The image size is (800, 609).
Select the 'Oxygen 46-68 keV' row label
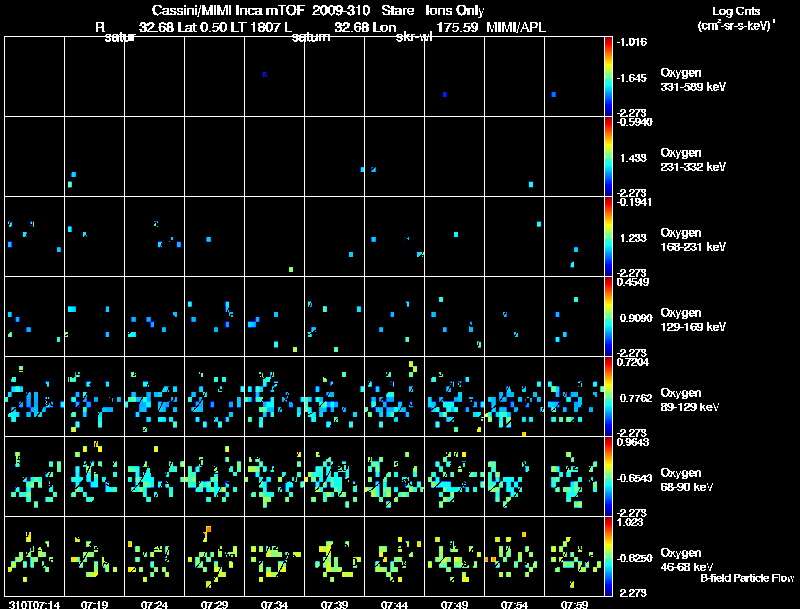coord(687,560)
